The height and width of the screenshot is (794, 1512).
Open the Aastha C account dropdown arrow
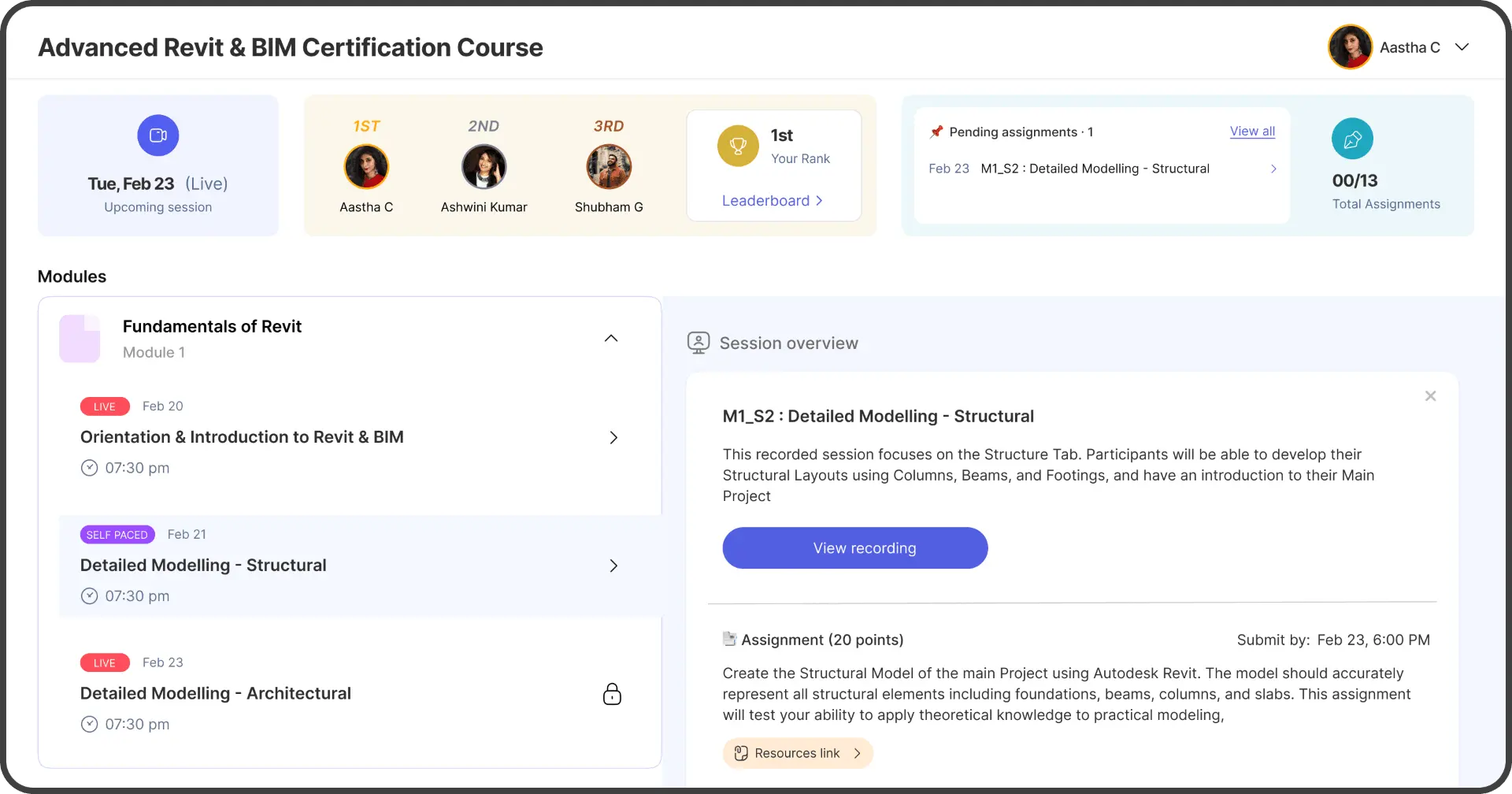[x=1462, y=47]
